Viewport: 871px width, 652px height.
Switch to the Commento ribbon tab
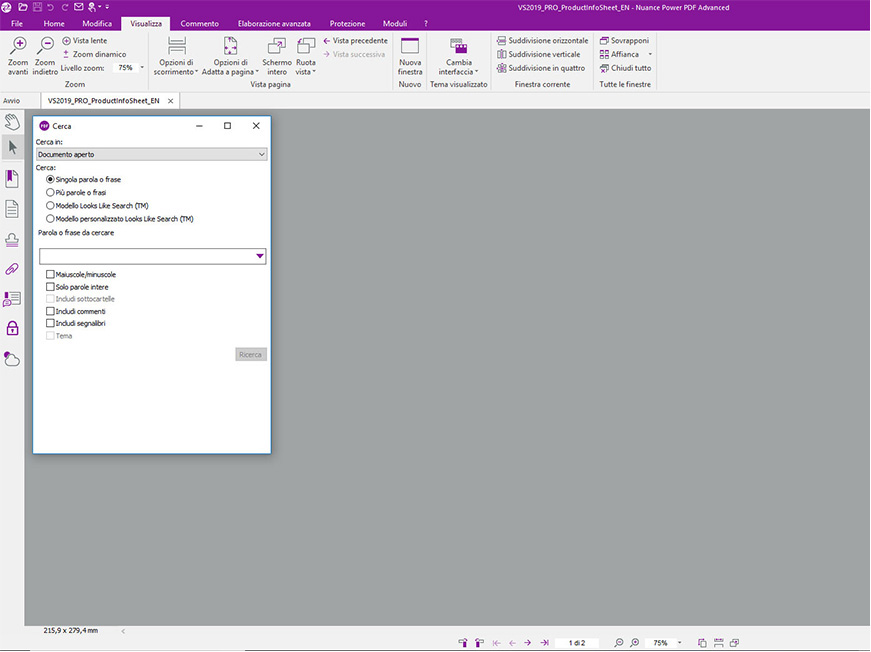199,23
